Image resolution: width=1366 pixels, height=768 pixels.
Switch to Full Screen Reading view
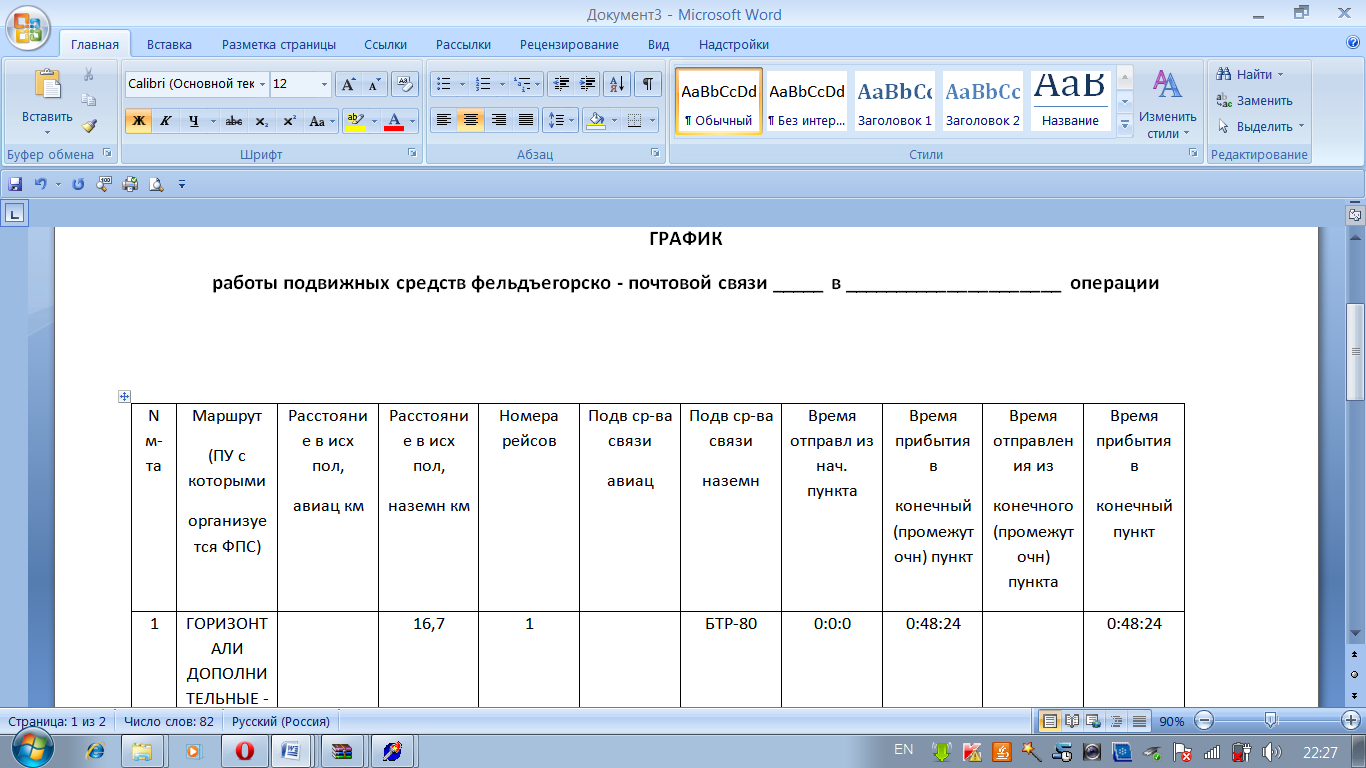pos(1072,721)
